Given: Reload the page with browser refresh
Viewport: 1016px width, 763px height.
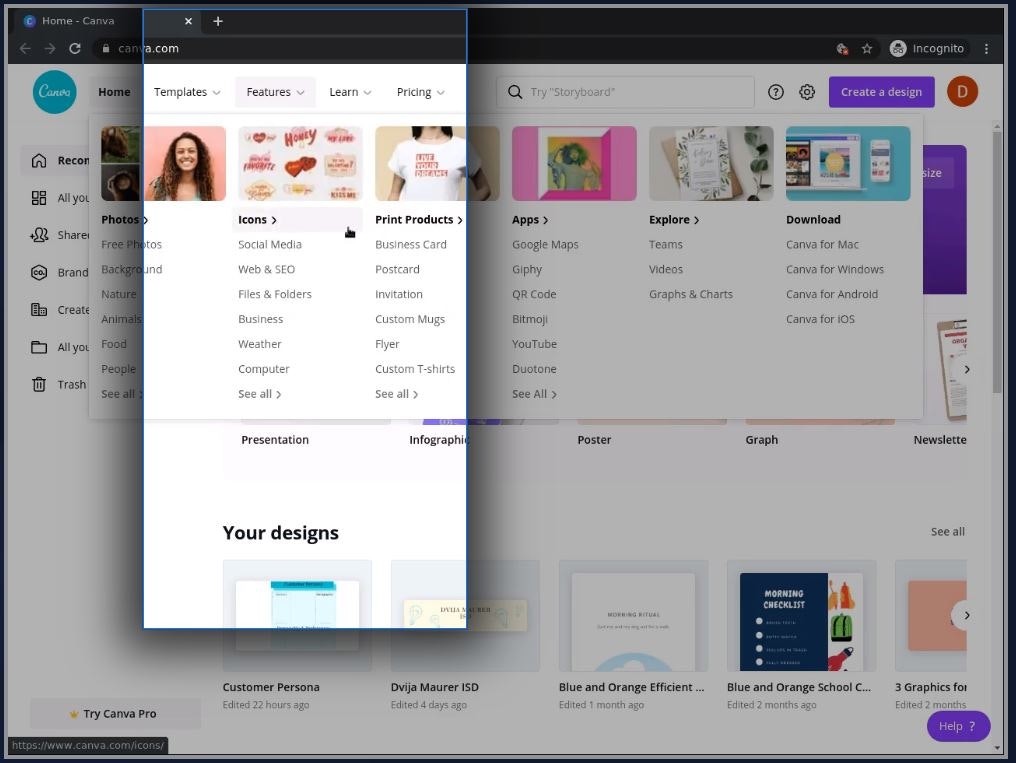Looking at the screenshot, I should [x=75, y=49].
